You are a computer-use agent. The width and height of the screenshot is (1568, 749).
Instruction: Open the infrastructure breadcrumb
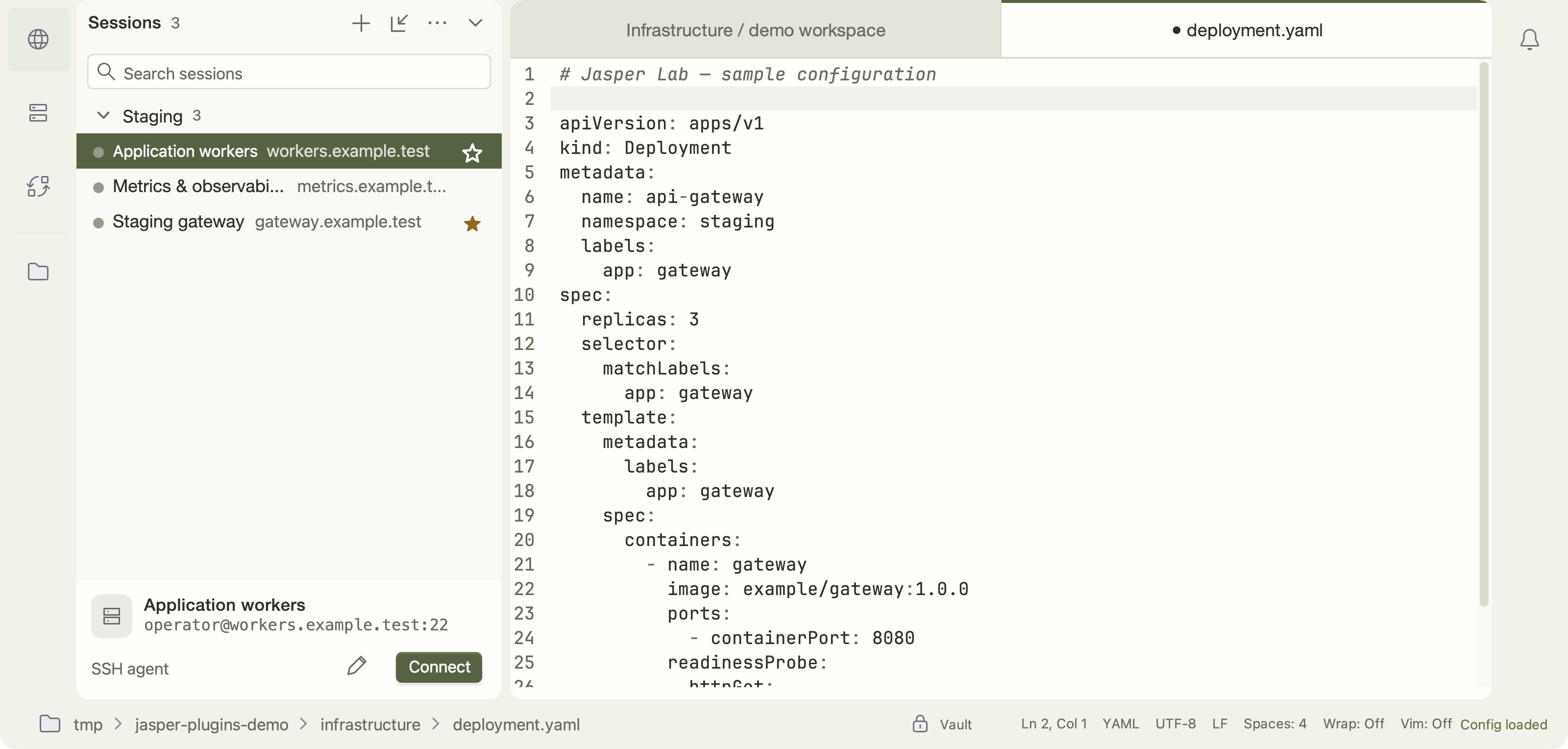pos(370,724)
